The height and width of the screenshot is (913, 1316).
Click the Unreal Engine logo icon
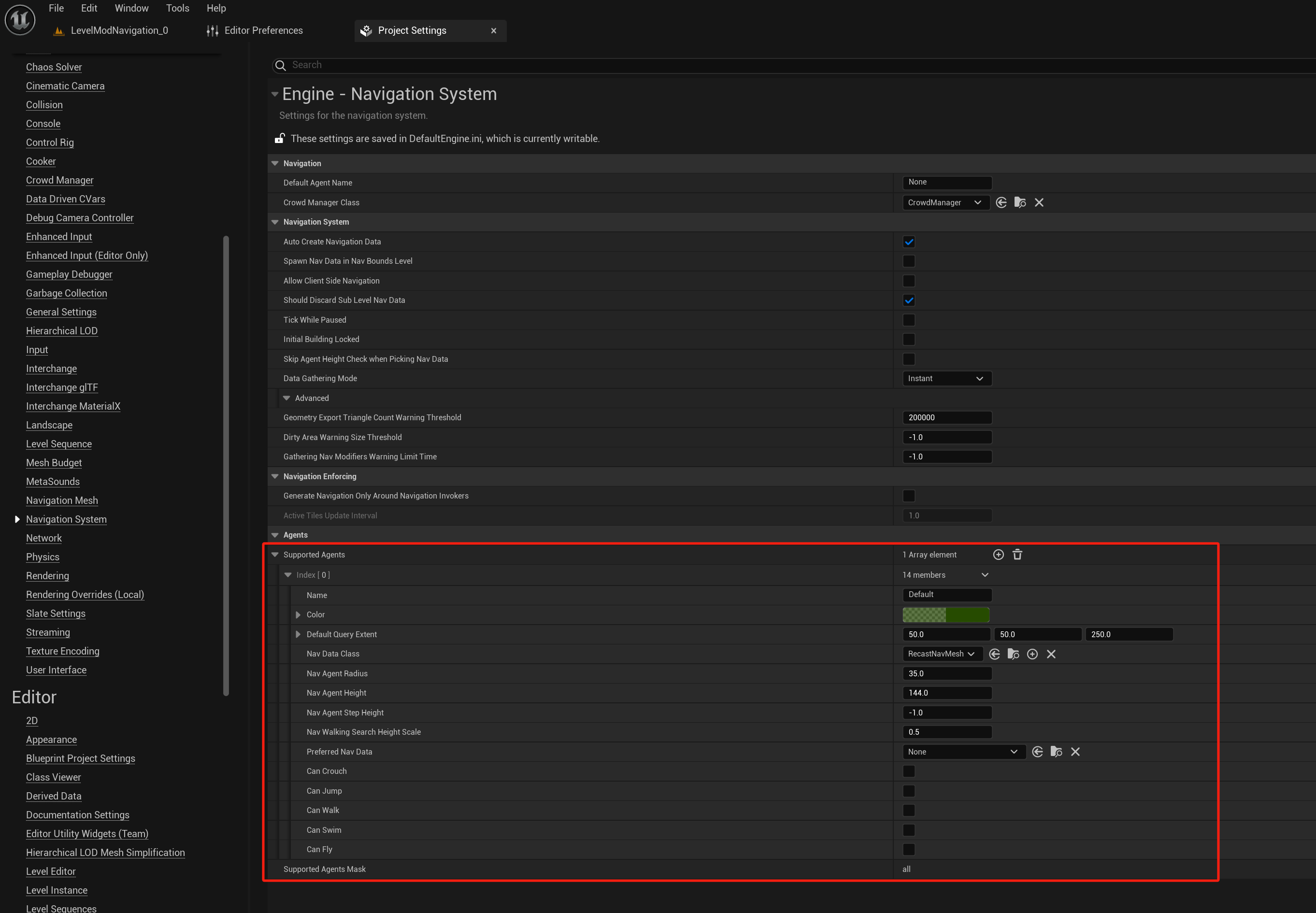[20, 19]
